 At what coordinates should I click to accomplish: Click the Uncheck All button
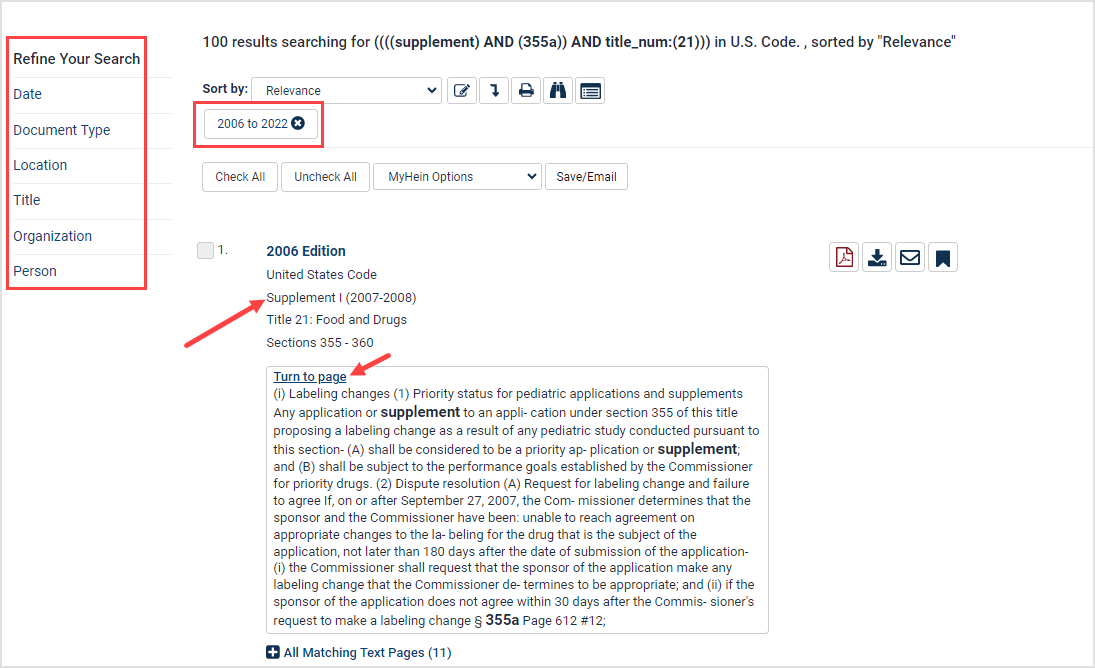[x=325, y=177]
